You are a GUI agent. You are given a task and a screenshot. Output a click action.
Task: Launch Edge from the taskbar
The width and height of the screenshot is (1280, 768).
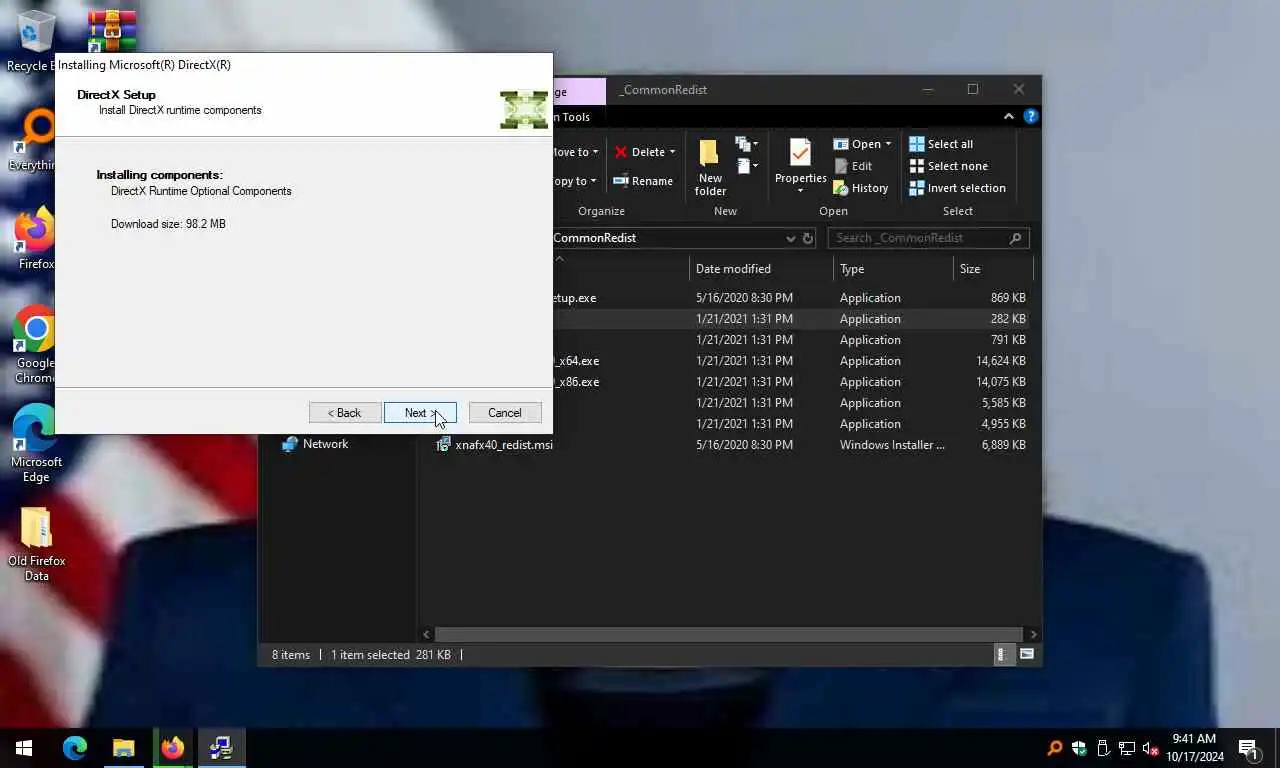(74, 748)
